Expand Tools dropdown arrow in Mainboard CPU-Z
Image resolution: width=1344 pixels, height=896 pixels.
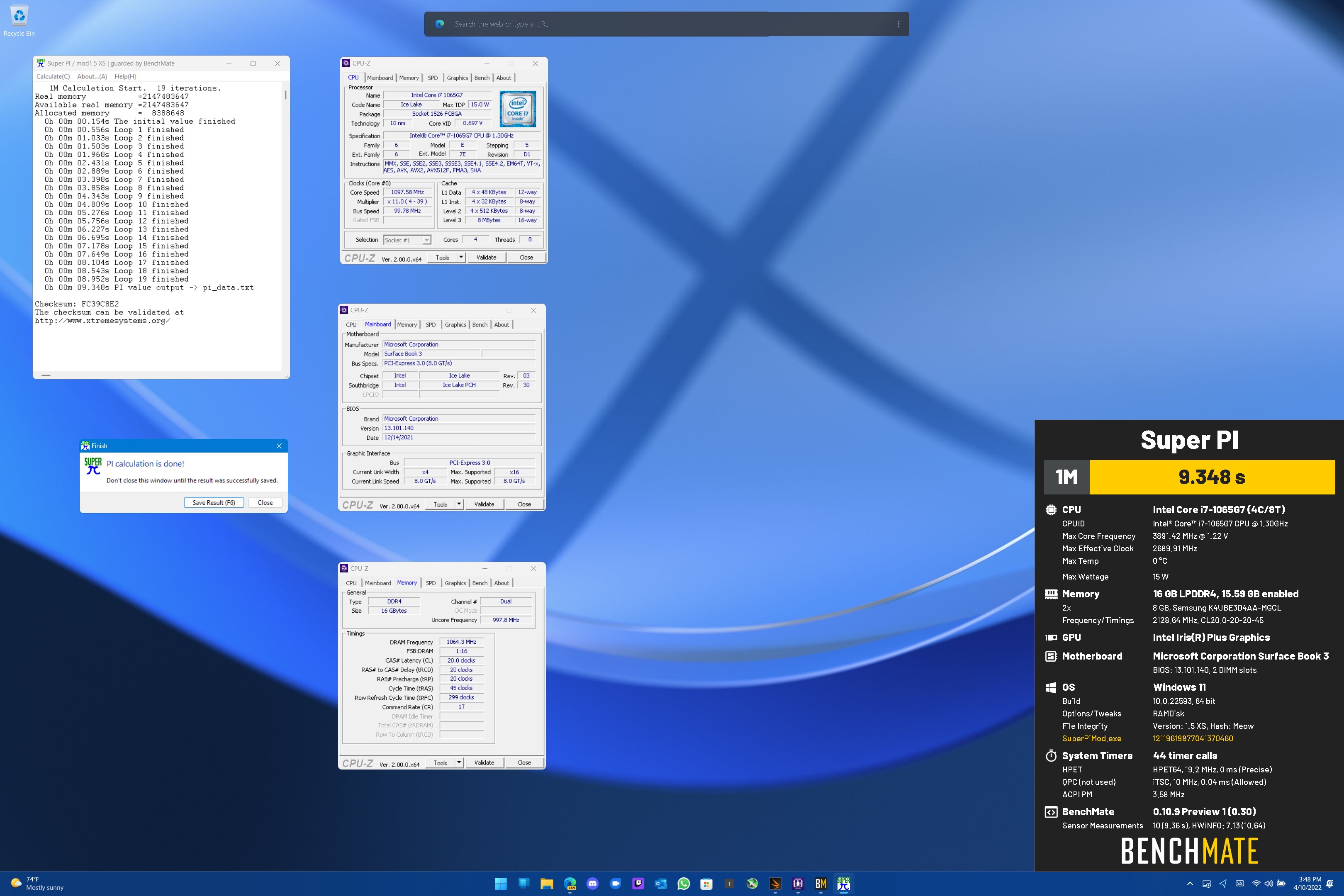pyautogui.click(x=459, y=504)
